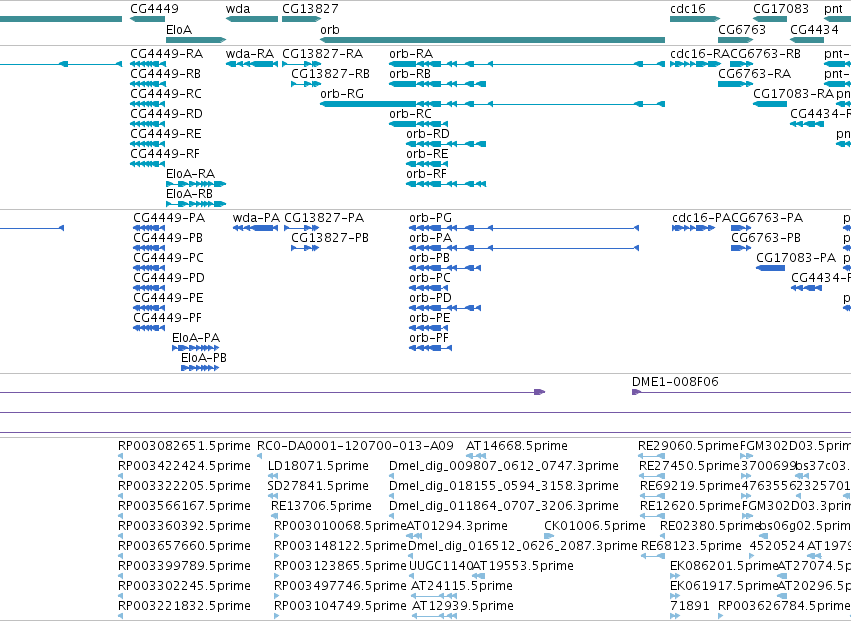Click transcript EloA-RB
Image resolution: width=851 pixels, height=621 pixels.
(x=196, y=204)
